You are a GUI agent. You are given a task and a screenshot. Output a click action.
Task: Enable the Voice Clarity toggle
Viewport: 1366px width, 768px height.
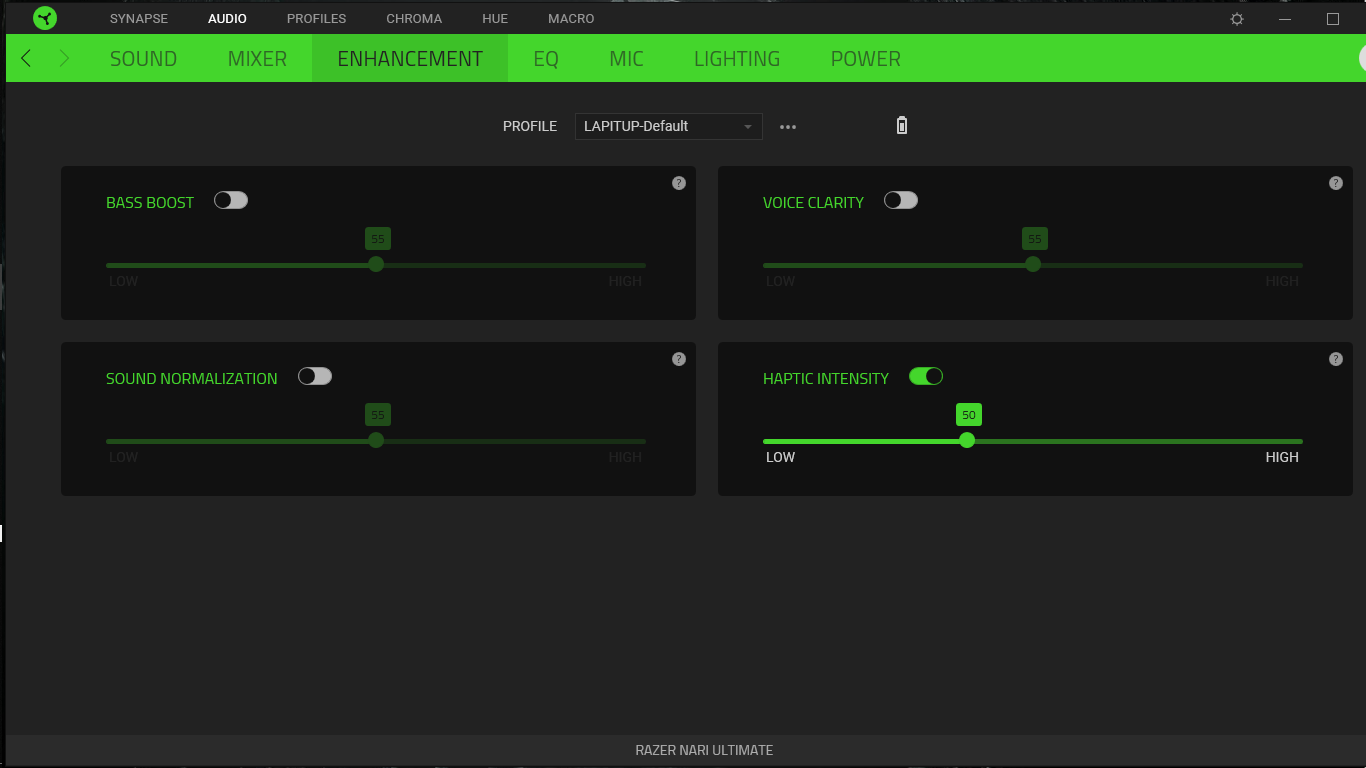coord(901,200)
